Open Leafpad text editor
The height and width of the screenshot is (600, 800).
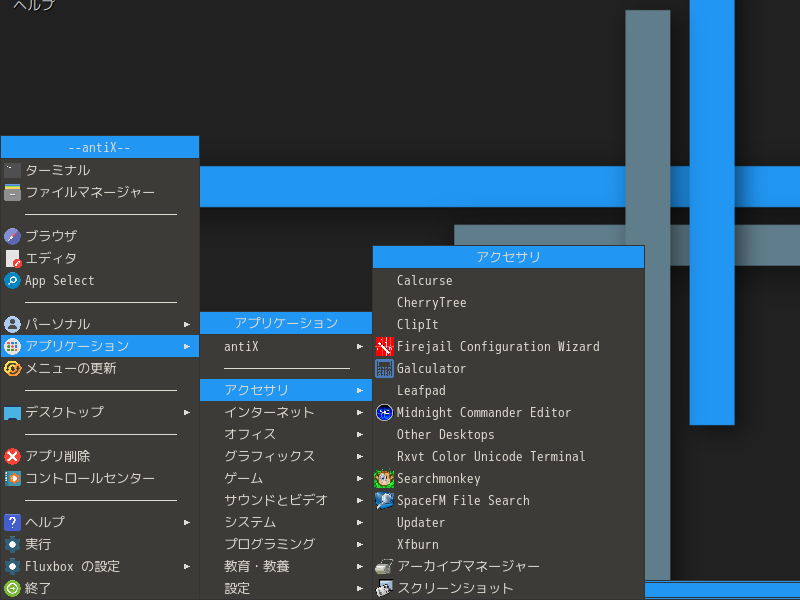point(509,390)
